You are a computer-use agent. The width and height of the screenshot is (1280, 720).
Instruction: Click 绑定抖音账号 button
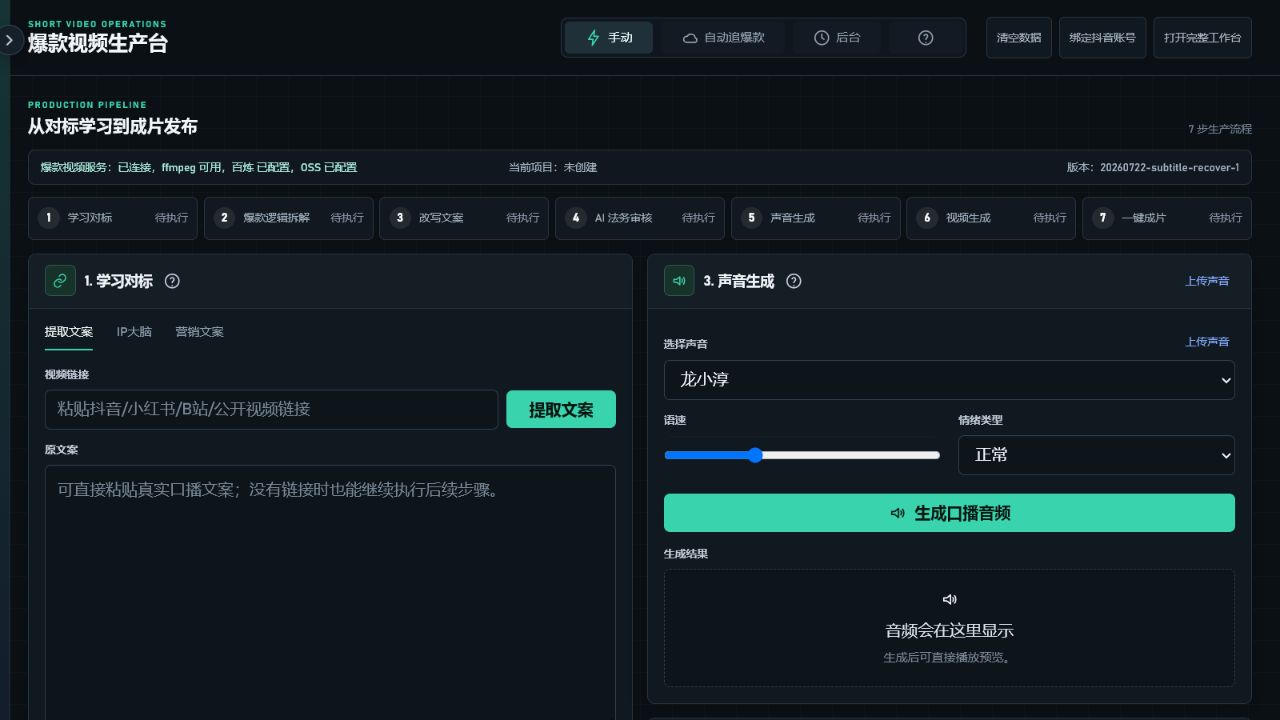pyautogui.click(x=1102, y=38)
